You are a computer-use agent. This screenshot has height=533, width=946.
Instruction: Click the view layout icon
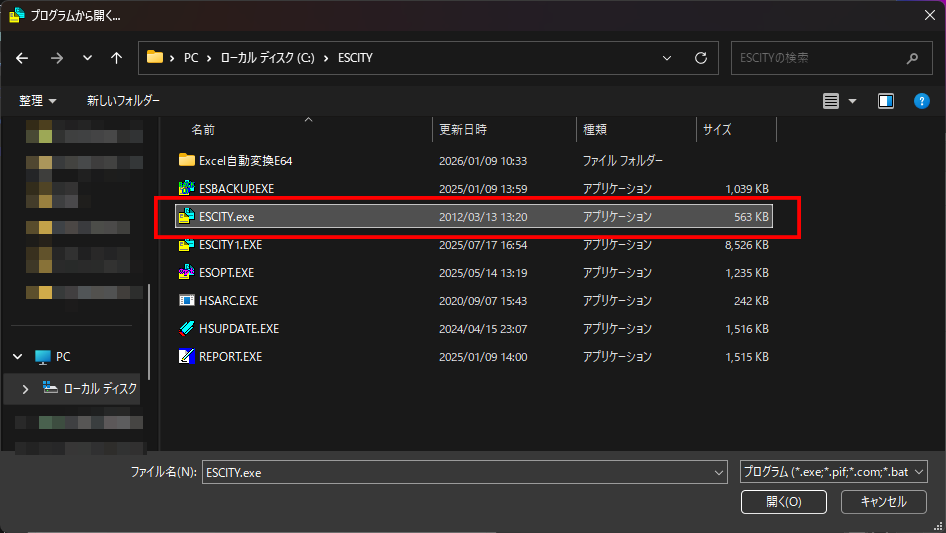point(831,101)
